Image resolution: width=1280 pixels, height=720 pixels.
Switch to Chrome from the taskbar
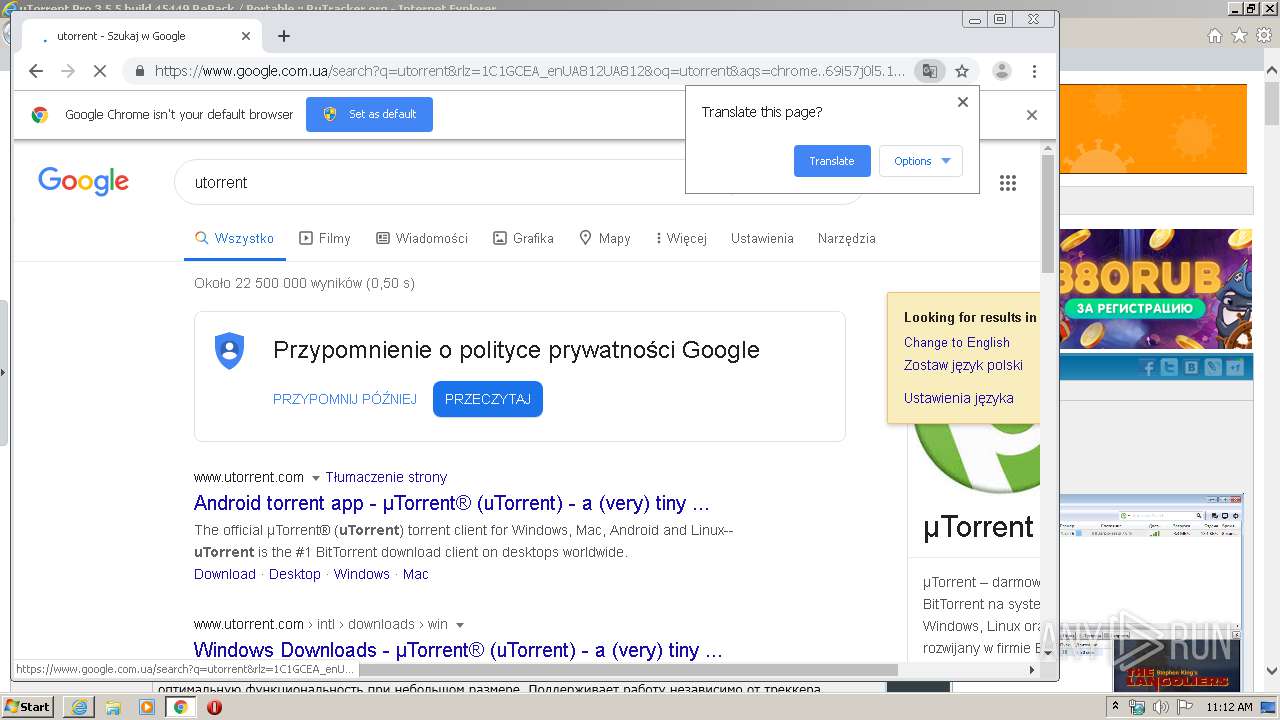point(181,707)
